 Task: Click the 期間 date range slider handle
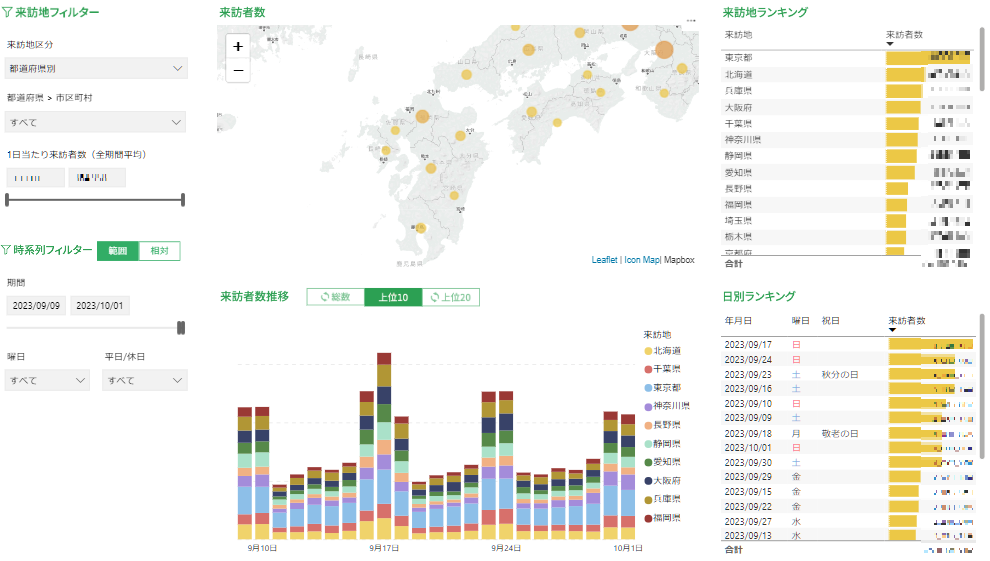[x=181, y=328]
